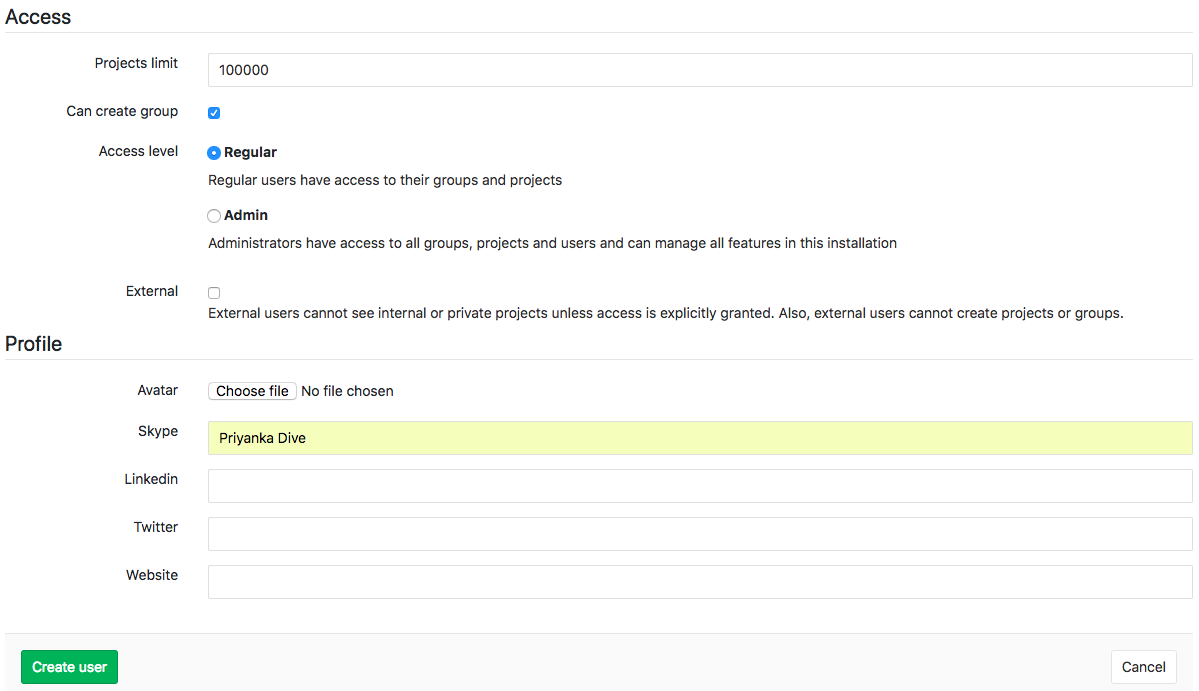Click the Profile section heading
The height and width of the screenshot is (691, 1199).
click(x=34, y=344)
